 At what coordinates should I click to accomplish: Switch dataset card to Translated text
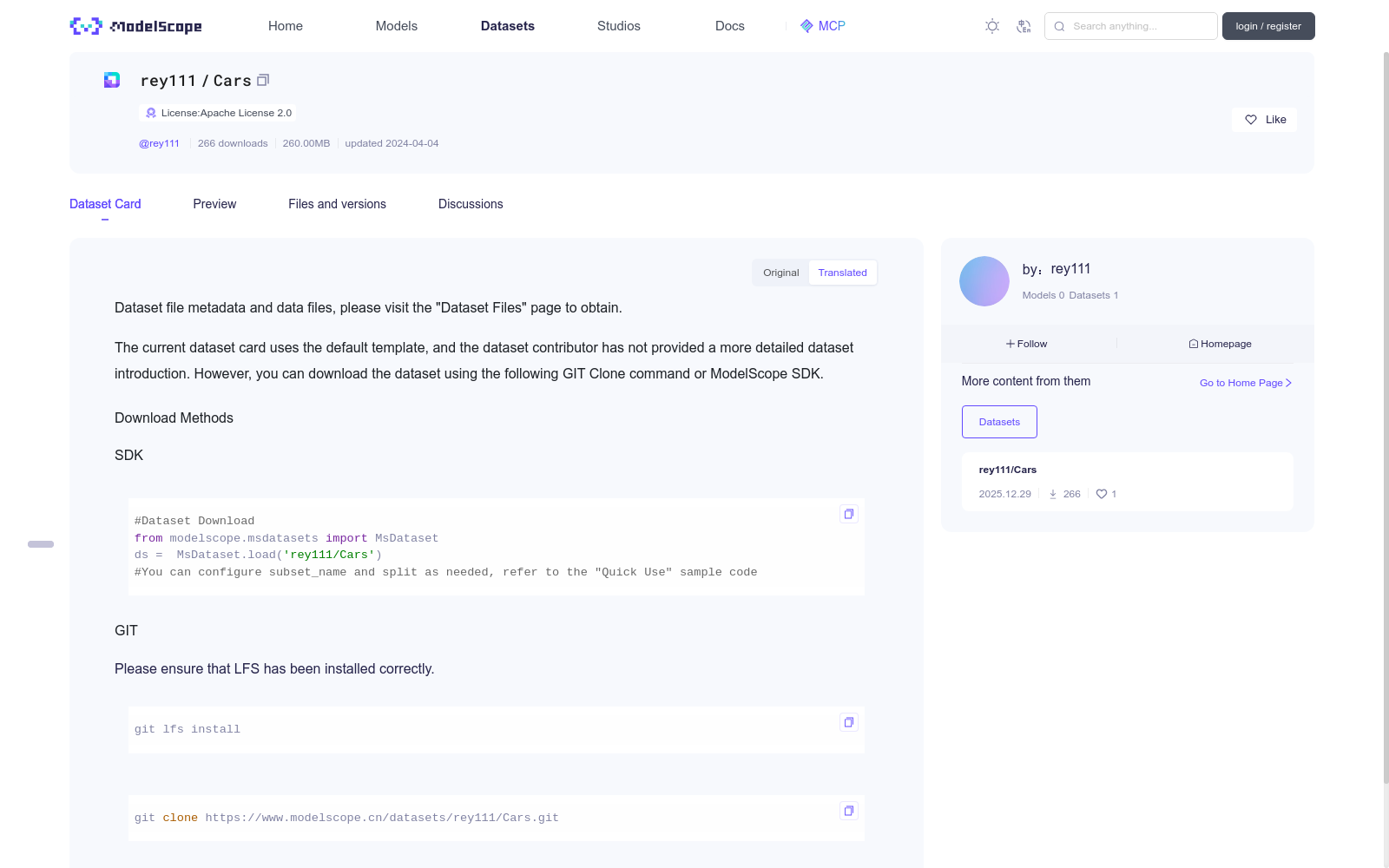click(x=842, y=273)
